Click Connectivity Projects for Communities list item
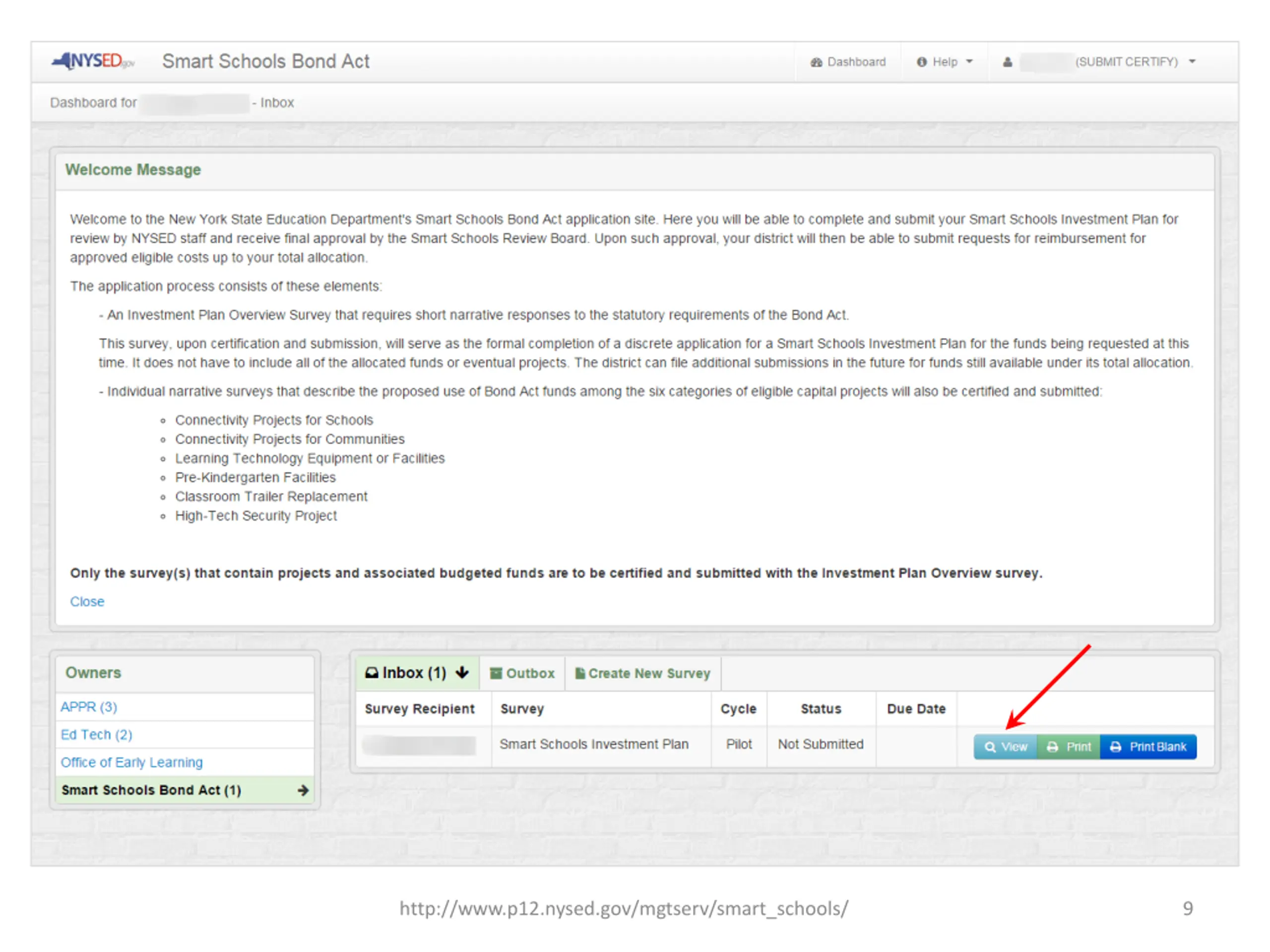This screenshot has width=1270, height=952. (289, 439)
